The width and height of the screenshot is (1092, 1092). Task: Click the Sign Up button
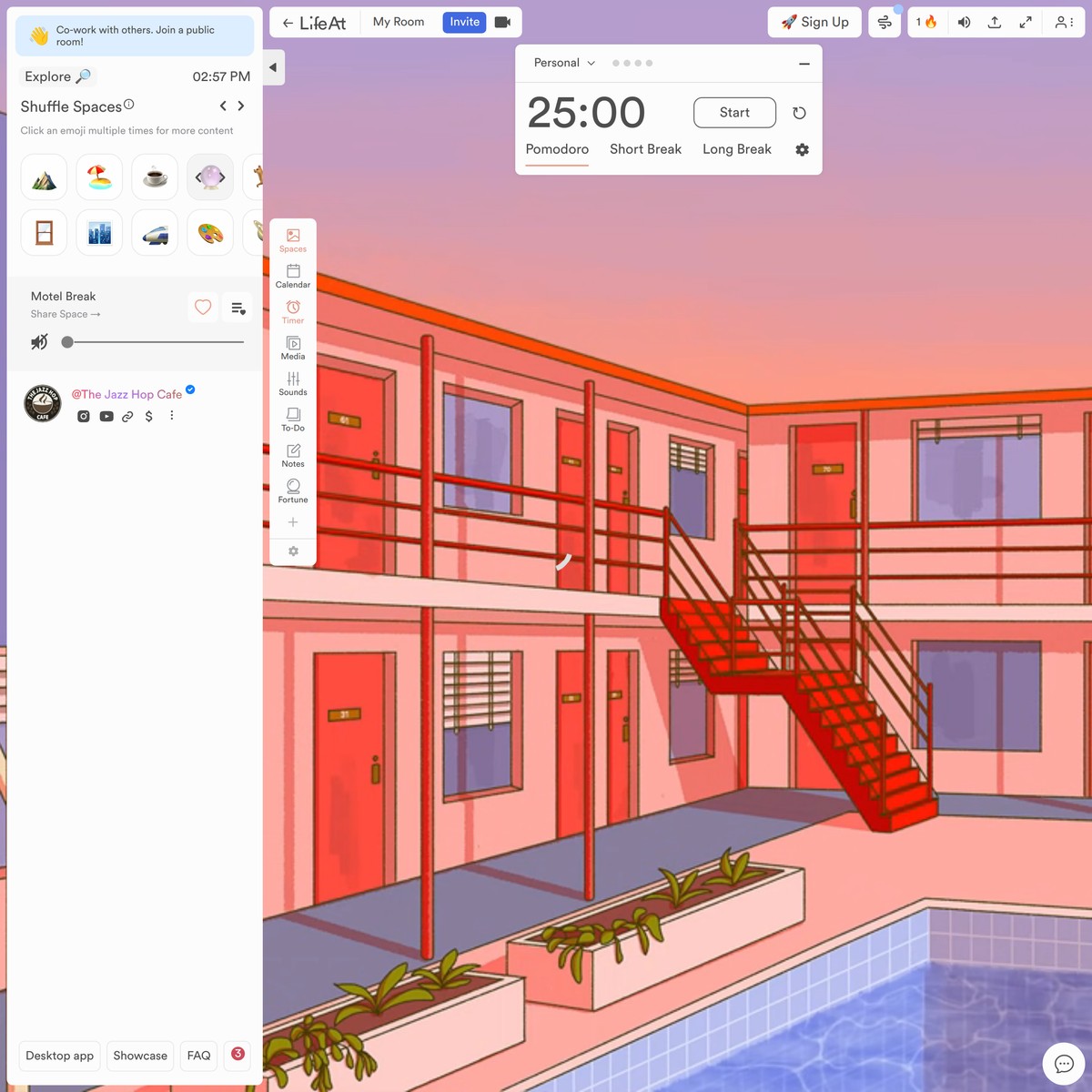click(x=814, y=22)
